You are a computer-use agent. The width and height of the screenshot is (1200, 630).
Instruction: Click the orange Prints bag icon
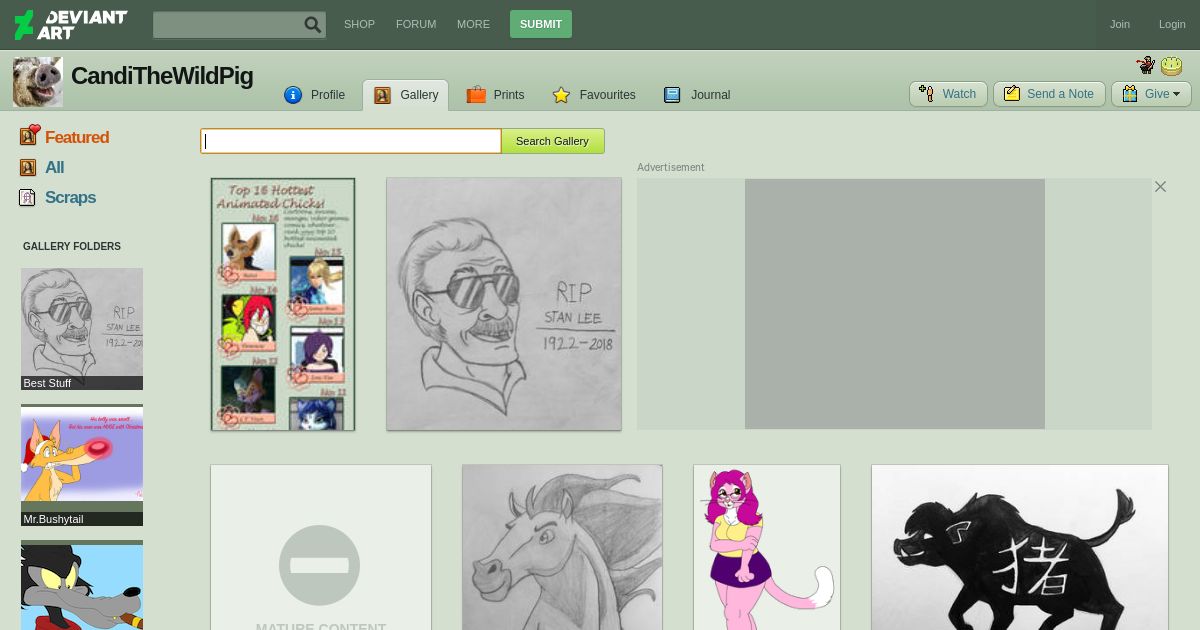[476, 95]
